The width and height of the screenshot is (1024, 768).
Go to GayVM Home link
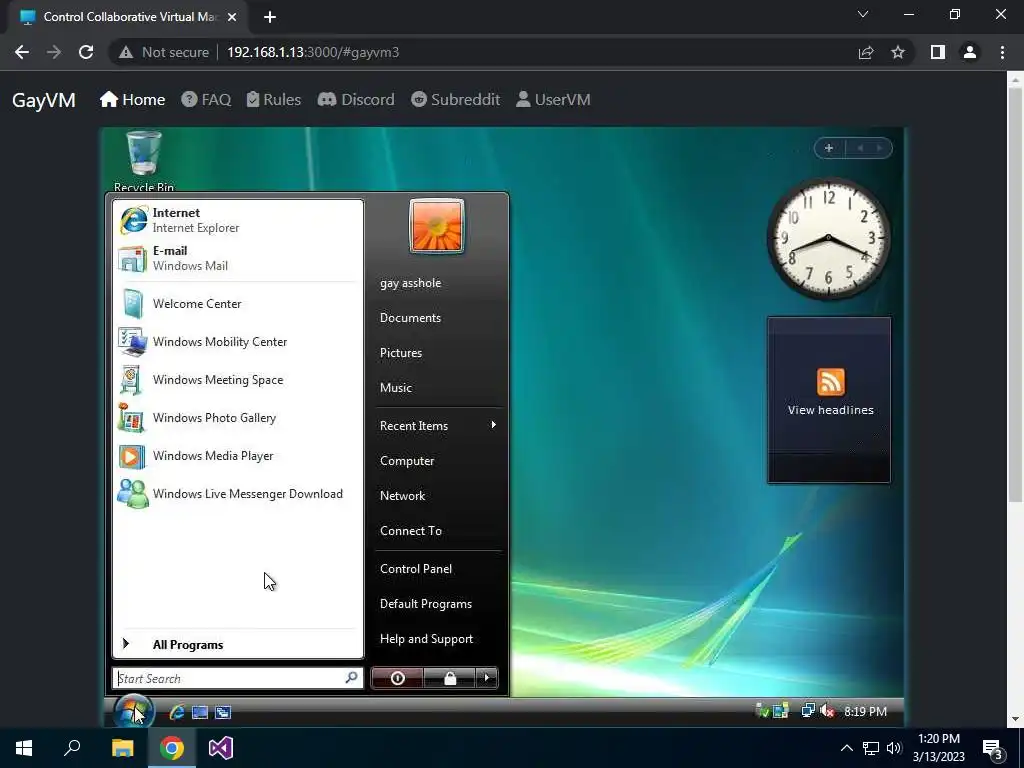(x=133, y=99)
